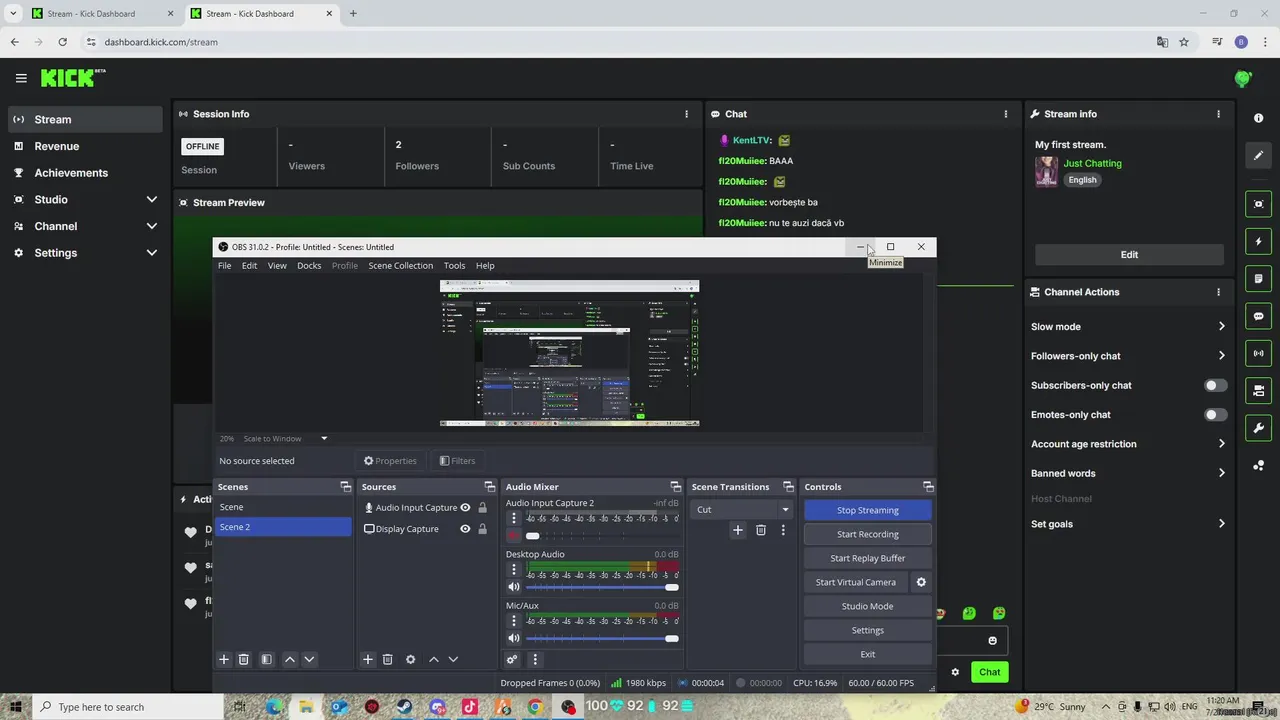Viewport: 1280px width, 720px height.
Task: Delete the scene transition with trash icon
Action: coord(761,530)
